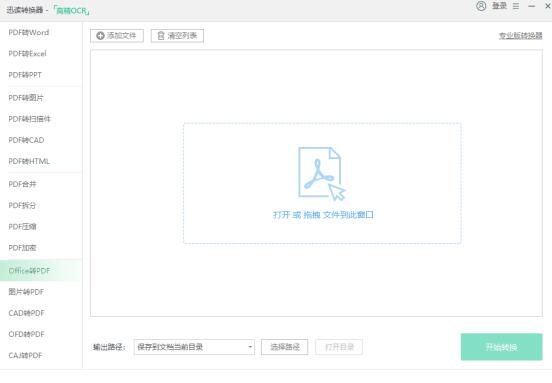Image resolution: width=552 pixels, height=383 pixels.
Task: Click the 选择路径 button
Action: pyautogui.click(x=284, y=347)
